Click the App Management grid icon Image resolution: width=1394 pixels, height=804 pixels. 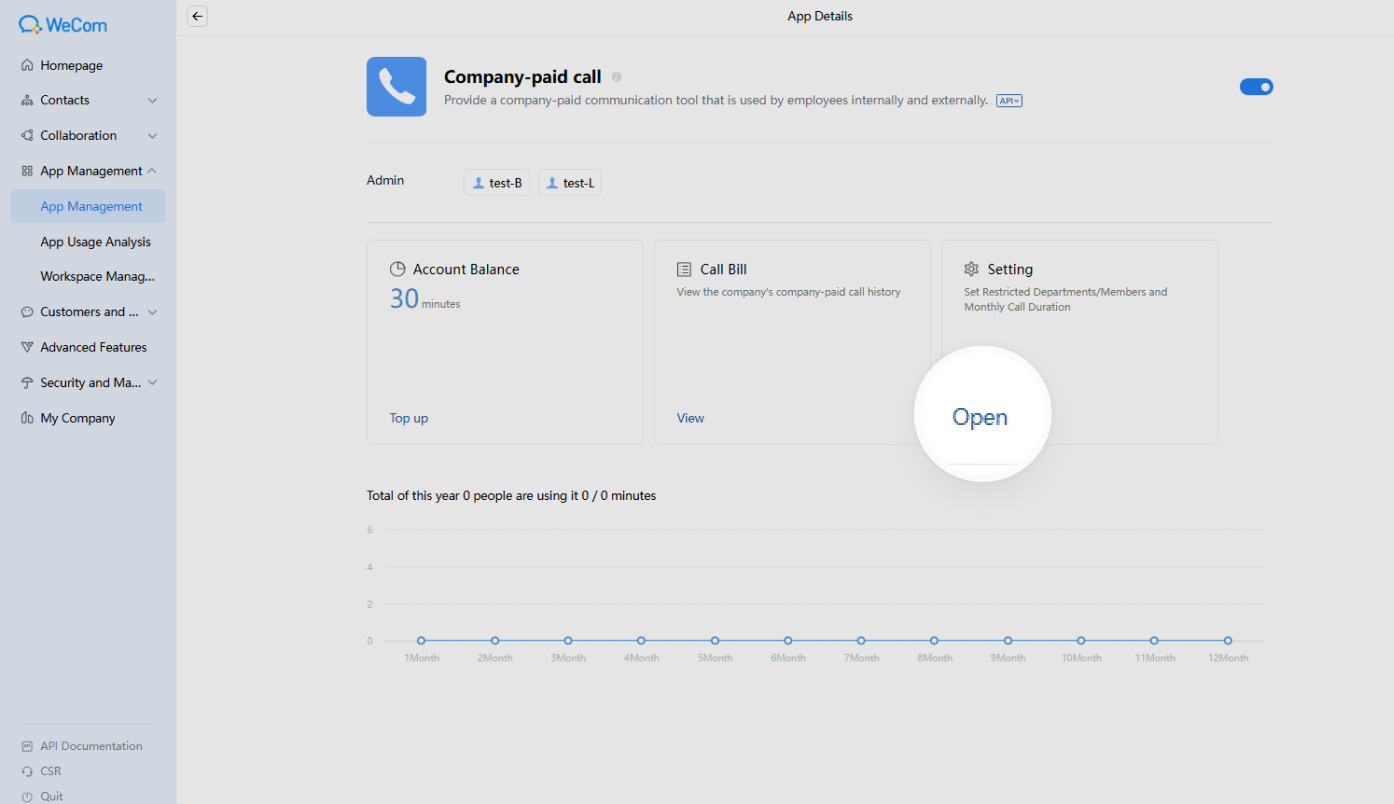pyautogui.click(x=27, y=171)
